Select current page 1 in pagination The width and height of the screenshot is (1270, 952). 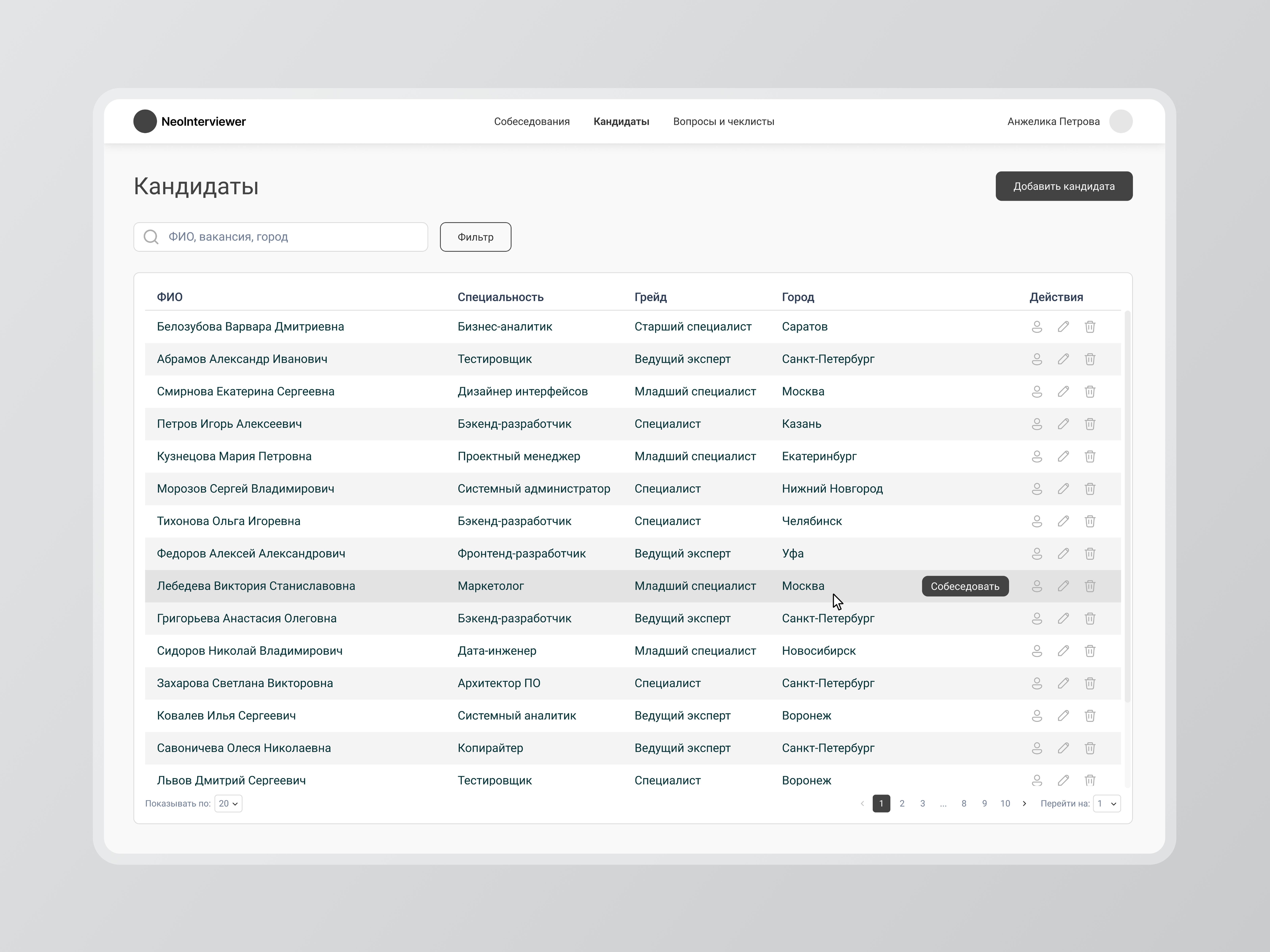[881, 803]
